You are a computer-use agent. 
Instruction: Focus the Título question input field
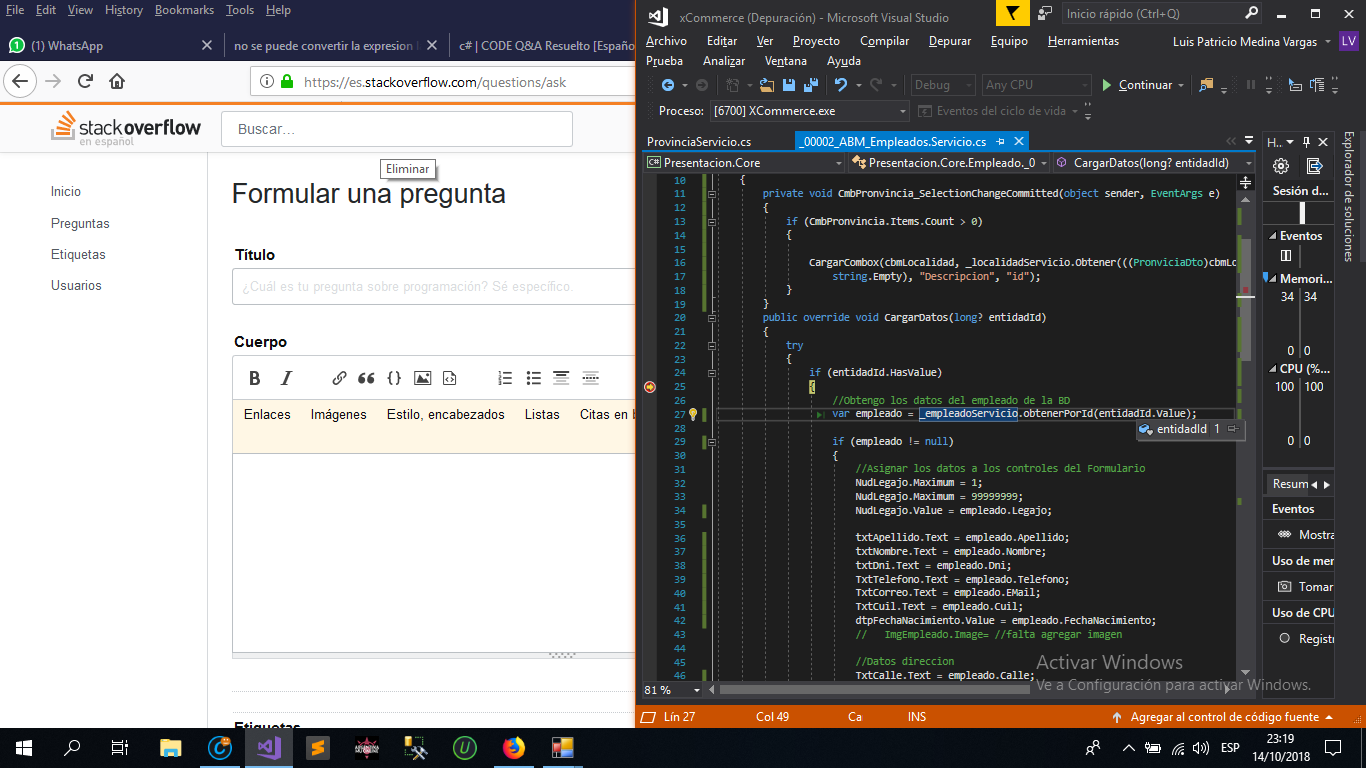434,286
